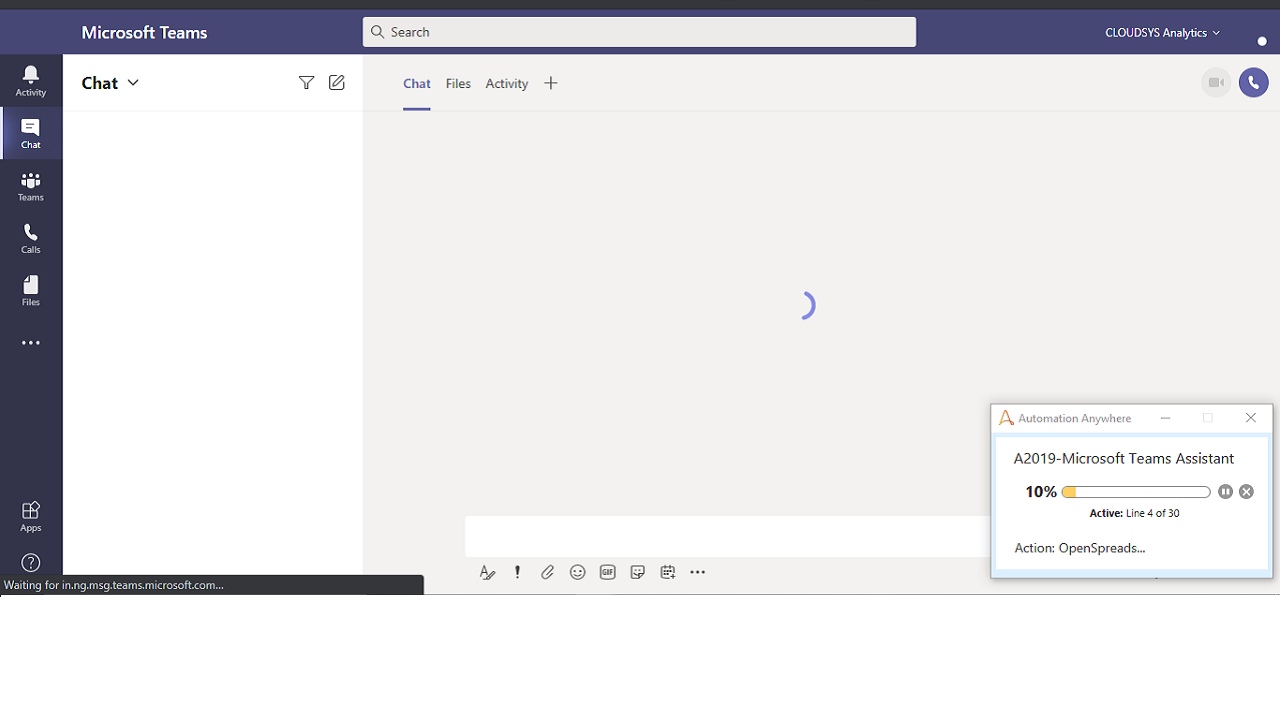
Task: Switch to the Chat tab in conversation
Action: point(417,84)
